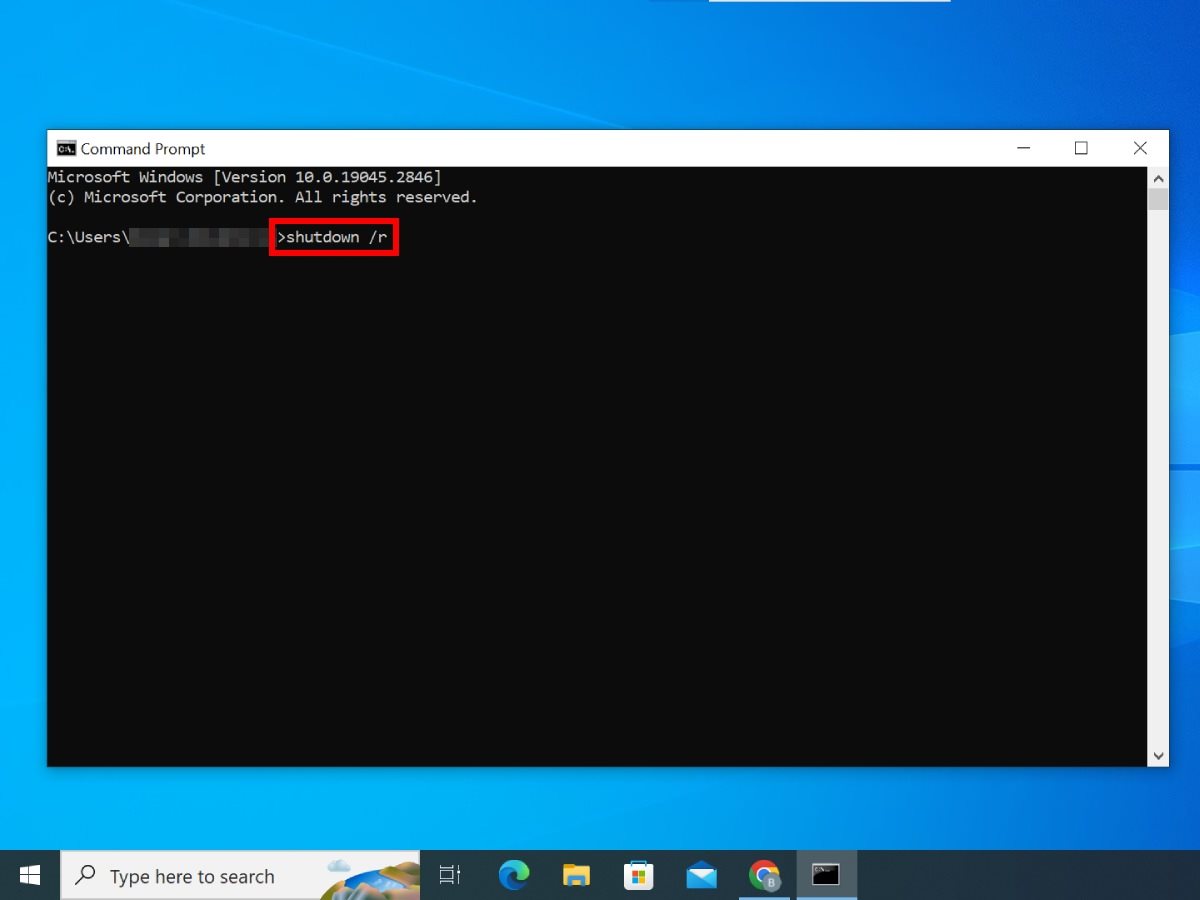Open the Mail app from the taskbar
The image size is (1200, 900).
point(702,876)
